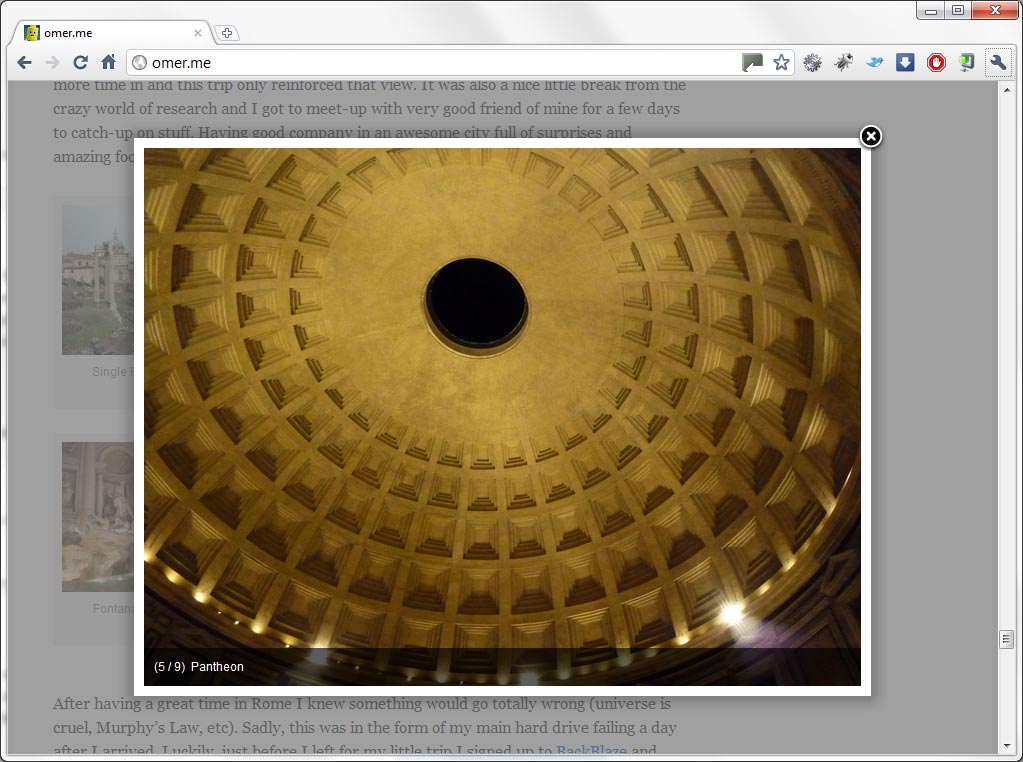
Task: Open the browser home page
Action: point(108,62)
